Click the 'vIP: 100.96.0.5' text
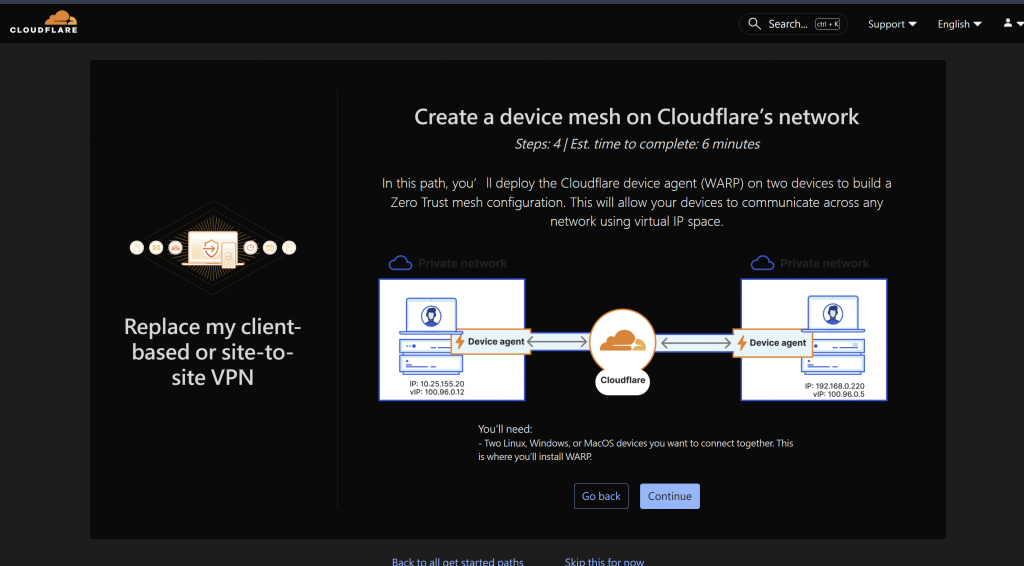The height and width of the screenshot is (566, 1024). tap(839, 394)
